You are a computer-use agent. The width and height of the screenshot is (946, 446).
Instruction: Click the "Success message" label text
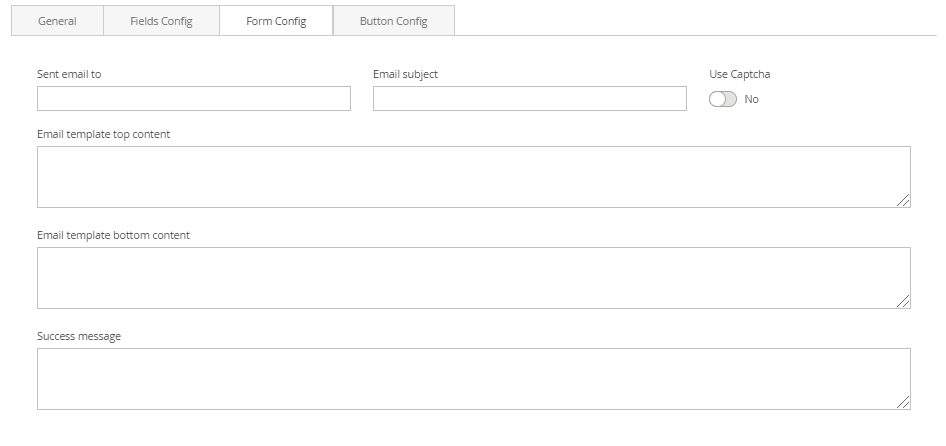click(79, 336)
